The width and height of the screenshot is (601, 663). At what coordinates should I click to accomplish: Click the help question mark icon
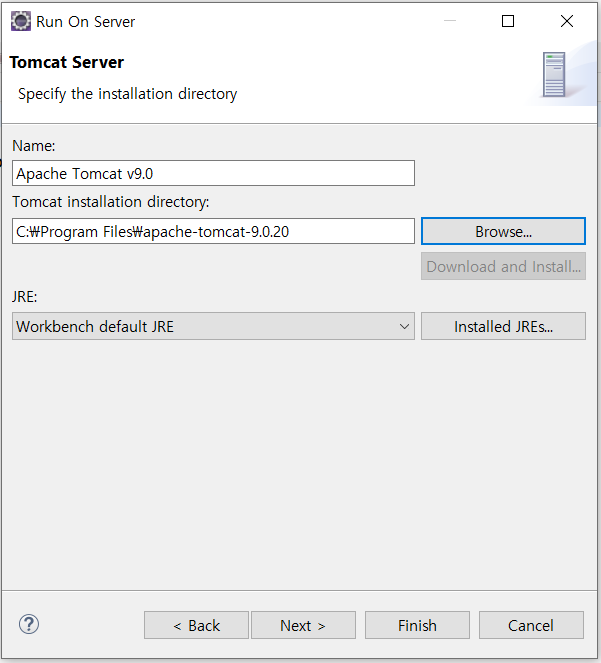29,625
